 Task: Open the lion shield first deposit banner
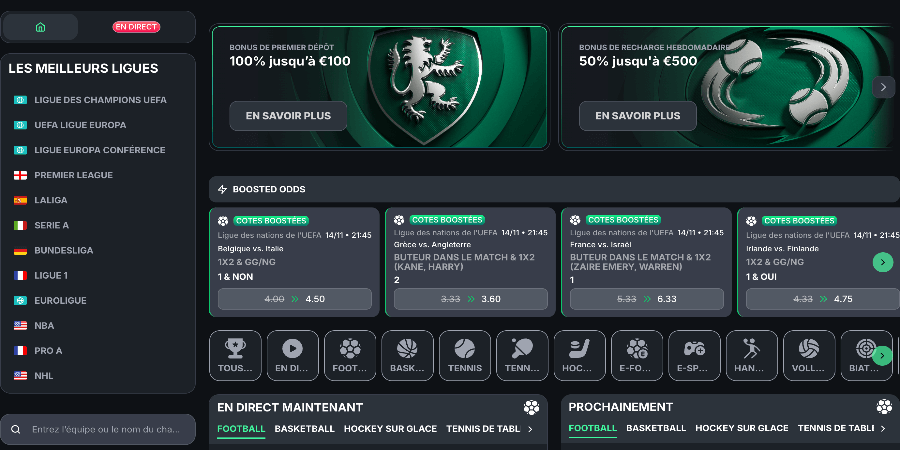coord(379,87)
